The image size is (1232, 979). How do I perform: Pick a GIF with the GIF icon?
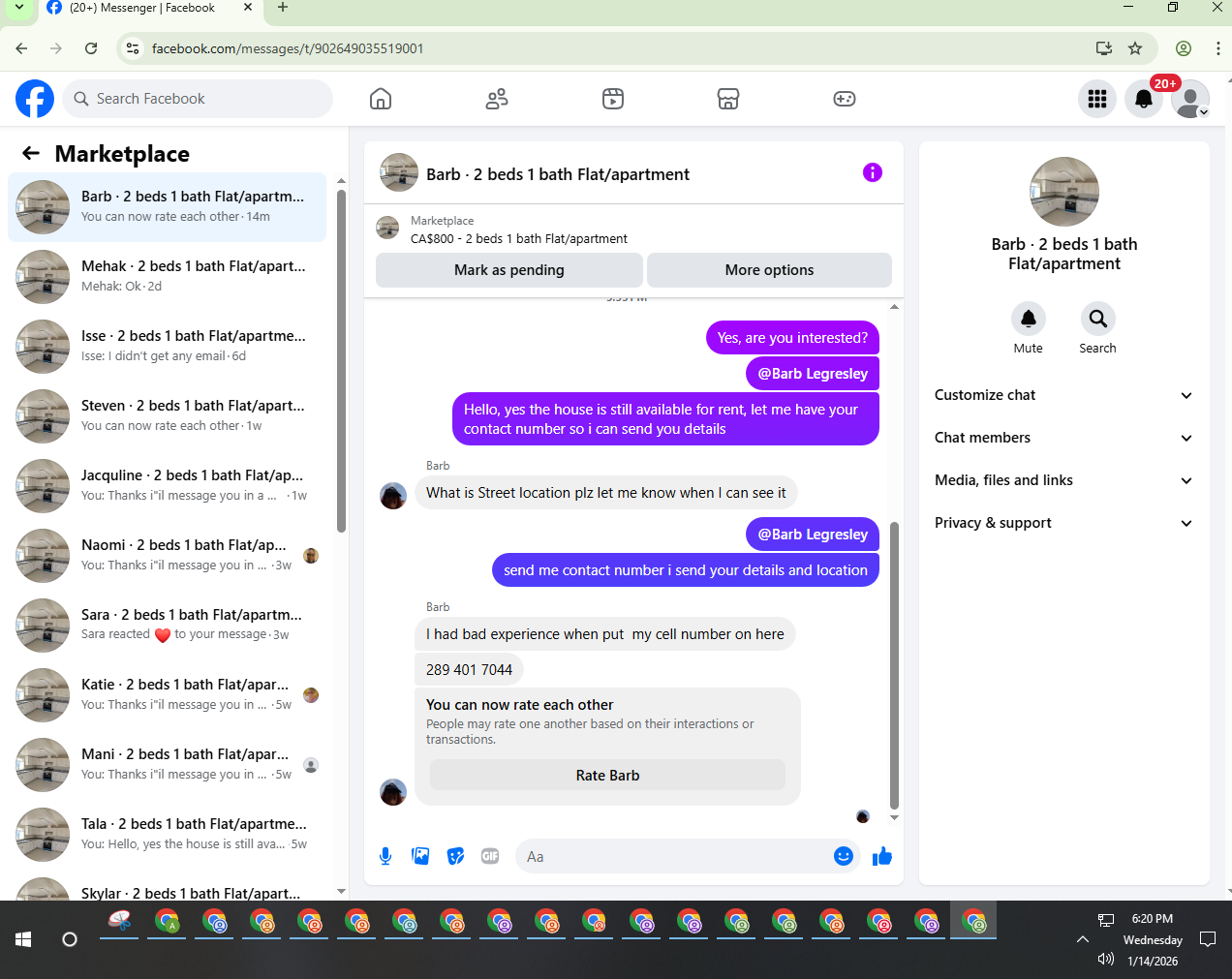pos(490,856)
